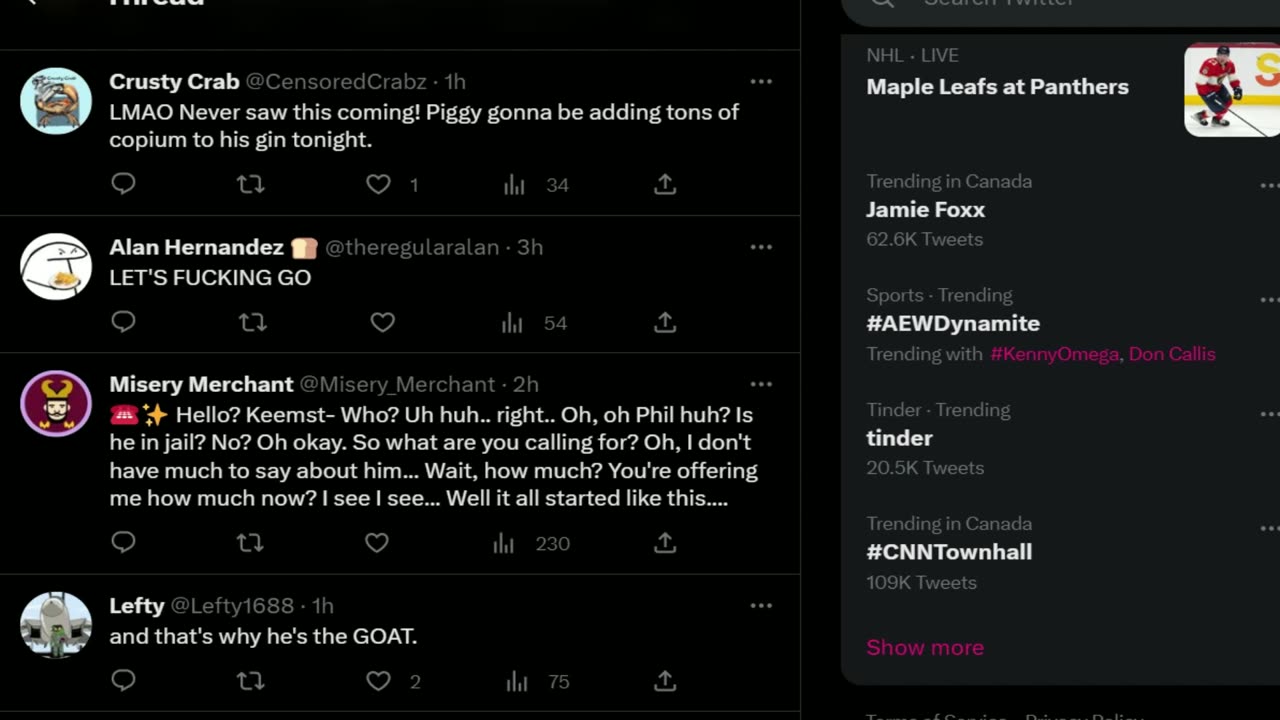
Task: Open more options on Crusty Crab's tweet
Action: pyautogui.click(x=761, y=82)
